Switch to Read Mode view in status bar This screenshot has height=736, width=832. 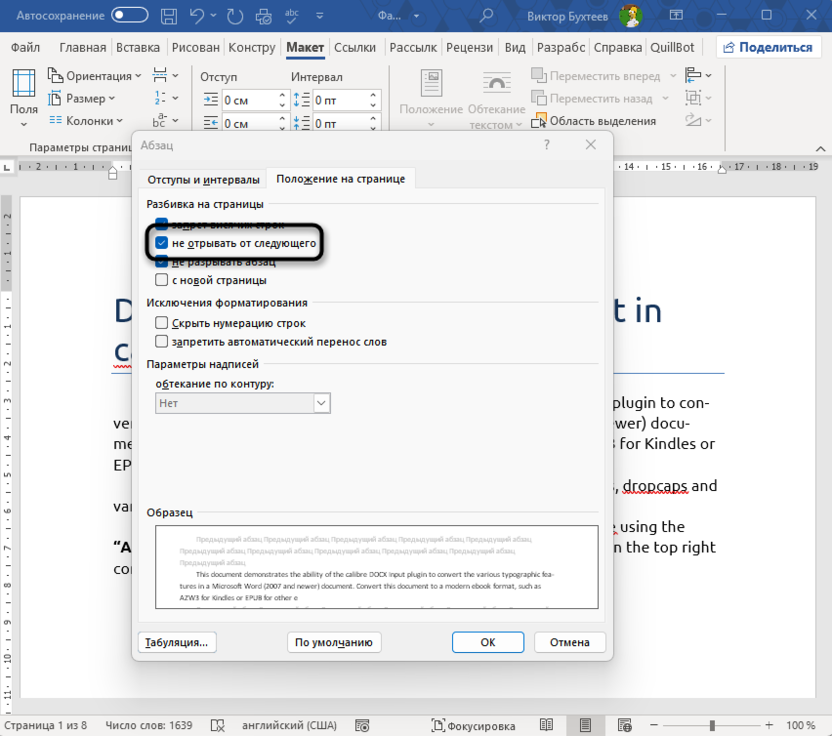(x=547, y=725)
